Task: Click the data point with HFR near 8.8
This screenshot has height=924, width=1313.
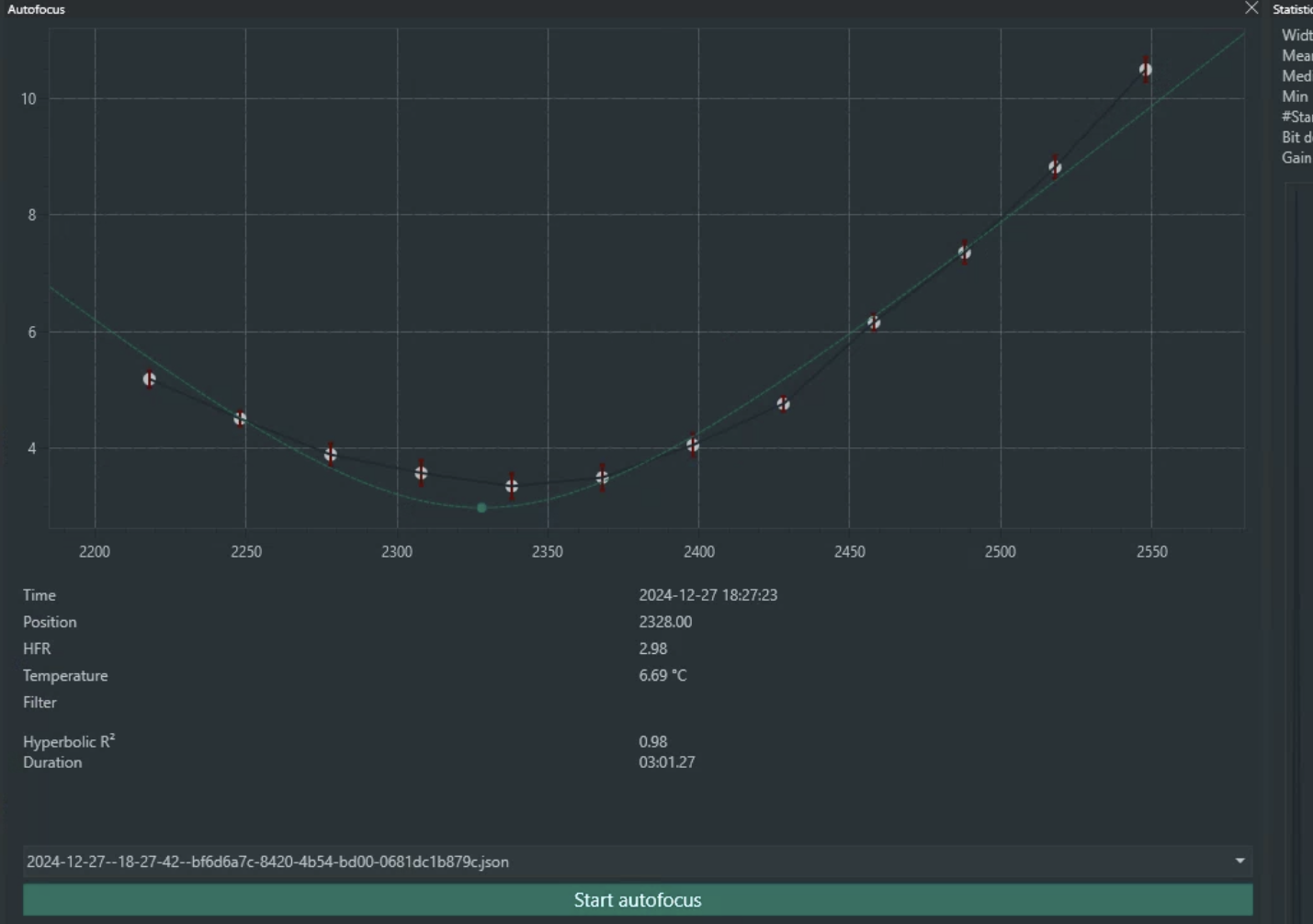Action: pos(1055,167)
